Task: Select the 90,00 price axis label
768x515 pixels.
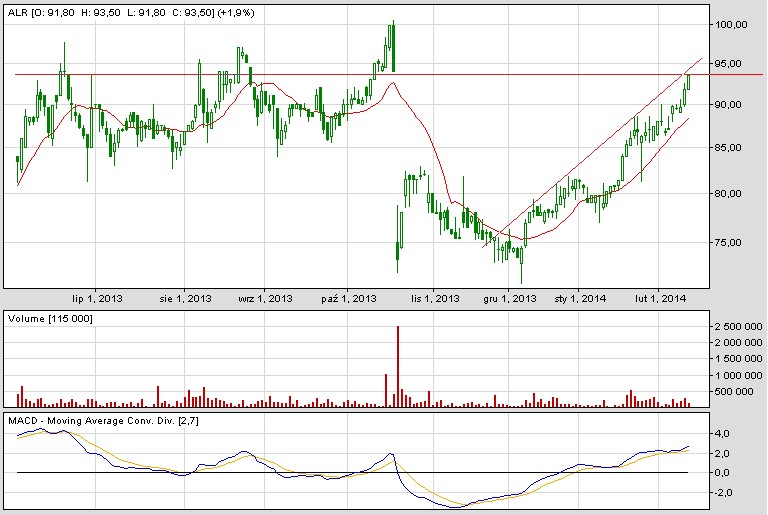Action: tap(728, 104)
